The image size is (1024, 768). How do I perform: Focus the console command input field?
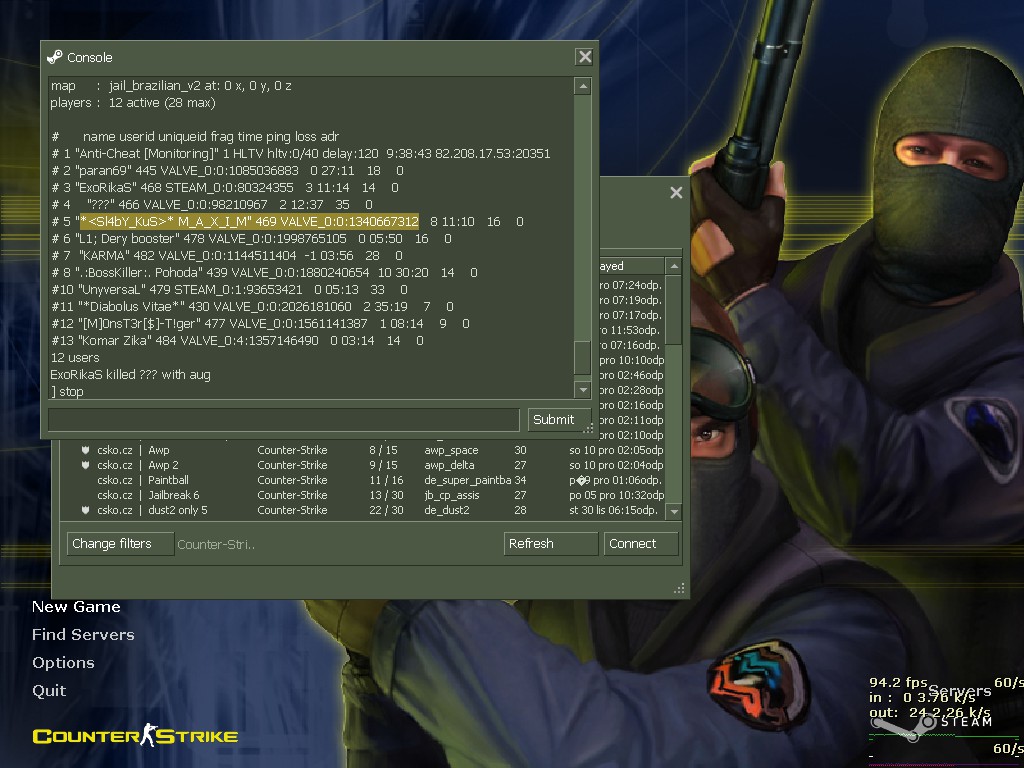[x=284, y=420]
